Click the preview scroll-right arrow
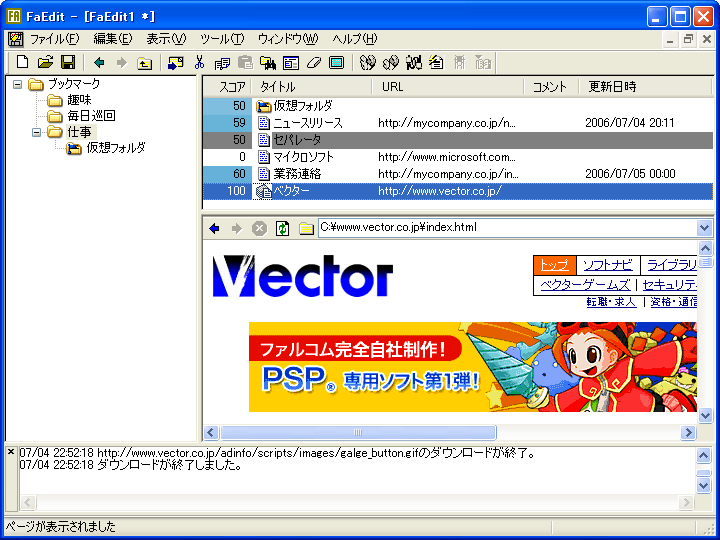Viewport: 720px width, 540px height. 688,433
